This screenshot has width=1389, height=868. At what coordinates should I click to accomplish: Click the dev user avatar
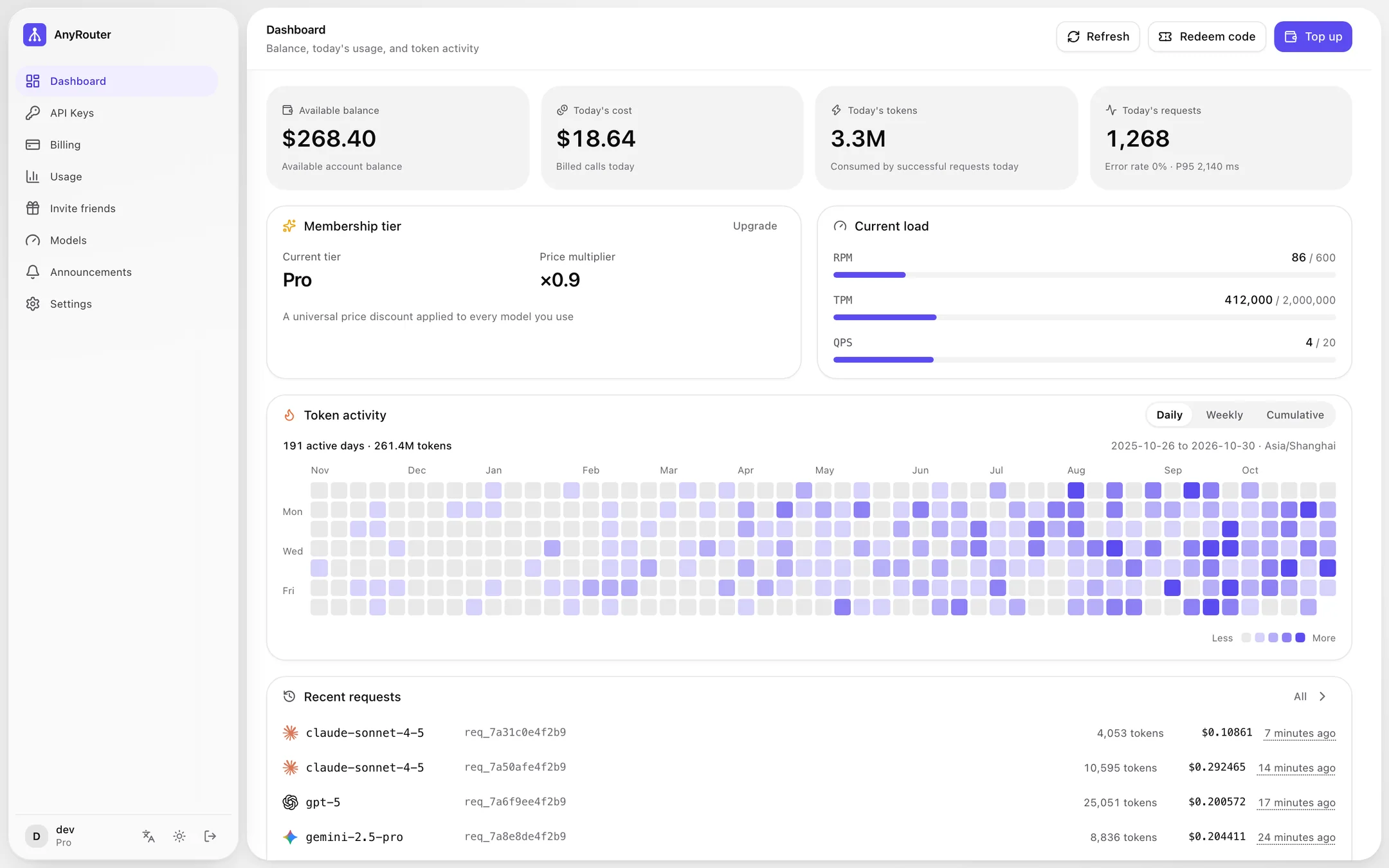[37, 836]
